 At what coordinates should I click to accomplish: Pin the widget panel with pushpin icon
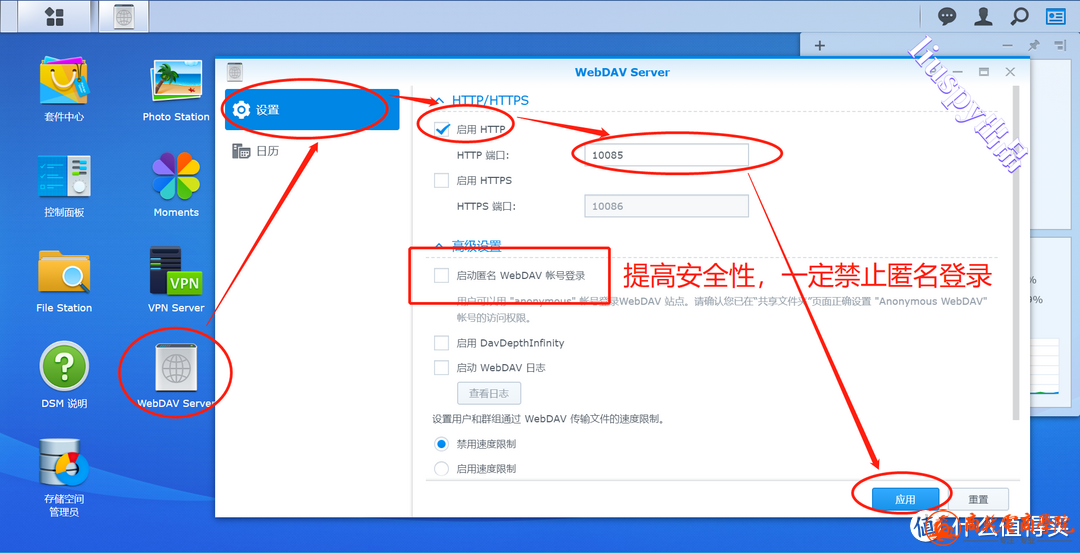1033,45
